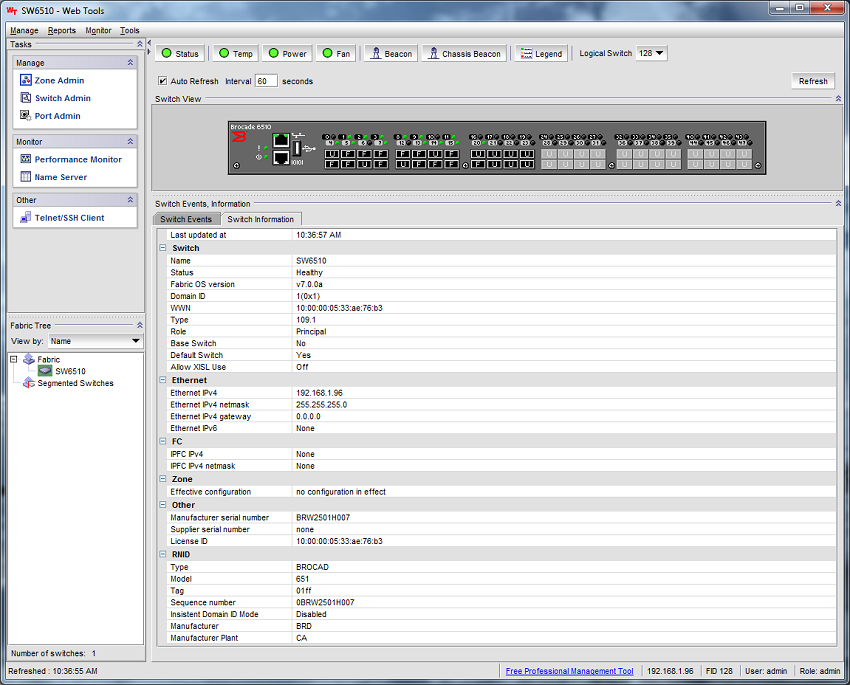
Task: Click the serial number BRW2501H007
Action: 323,518
